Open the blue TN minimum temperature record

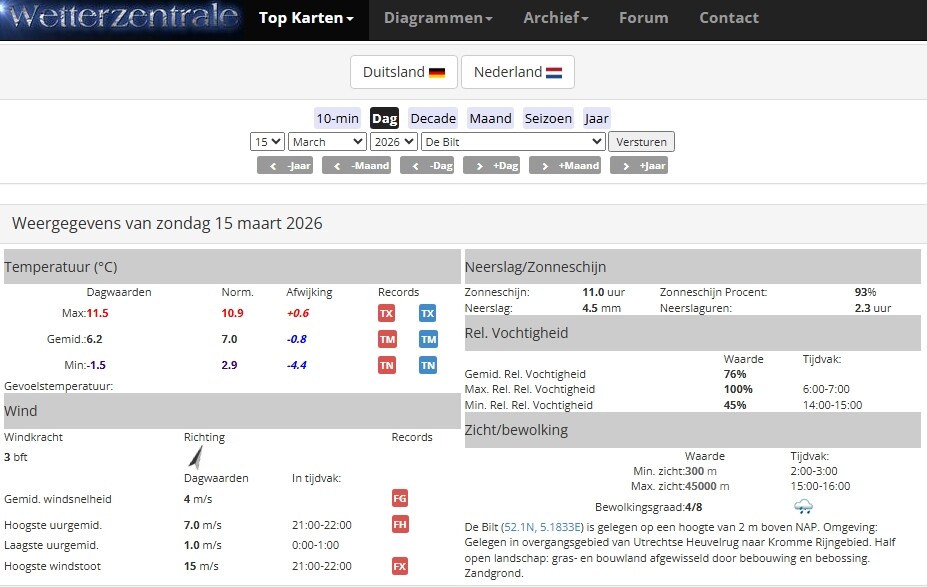point(428,365)
